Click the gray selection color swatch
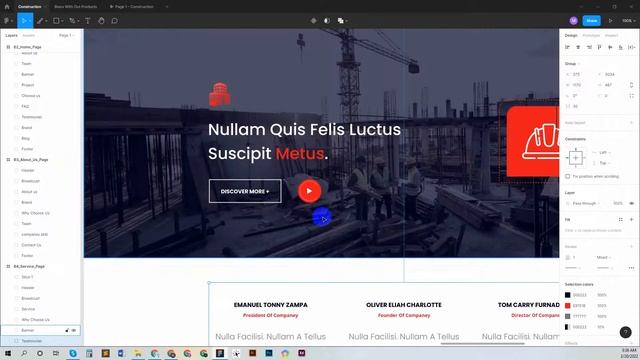 [567, 316]
